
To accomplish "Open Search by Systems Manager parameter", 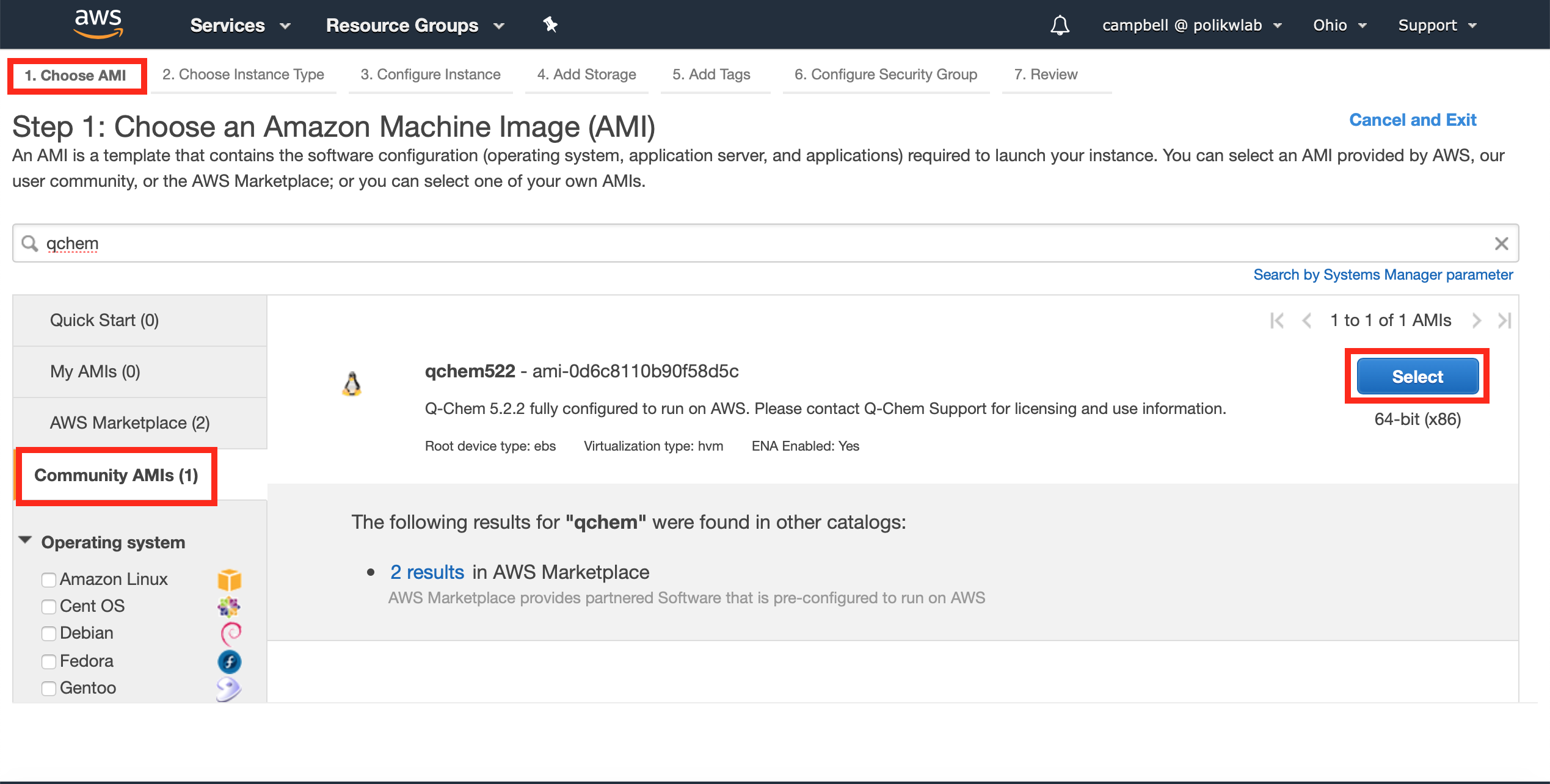I will [x=1383, y=275].
